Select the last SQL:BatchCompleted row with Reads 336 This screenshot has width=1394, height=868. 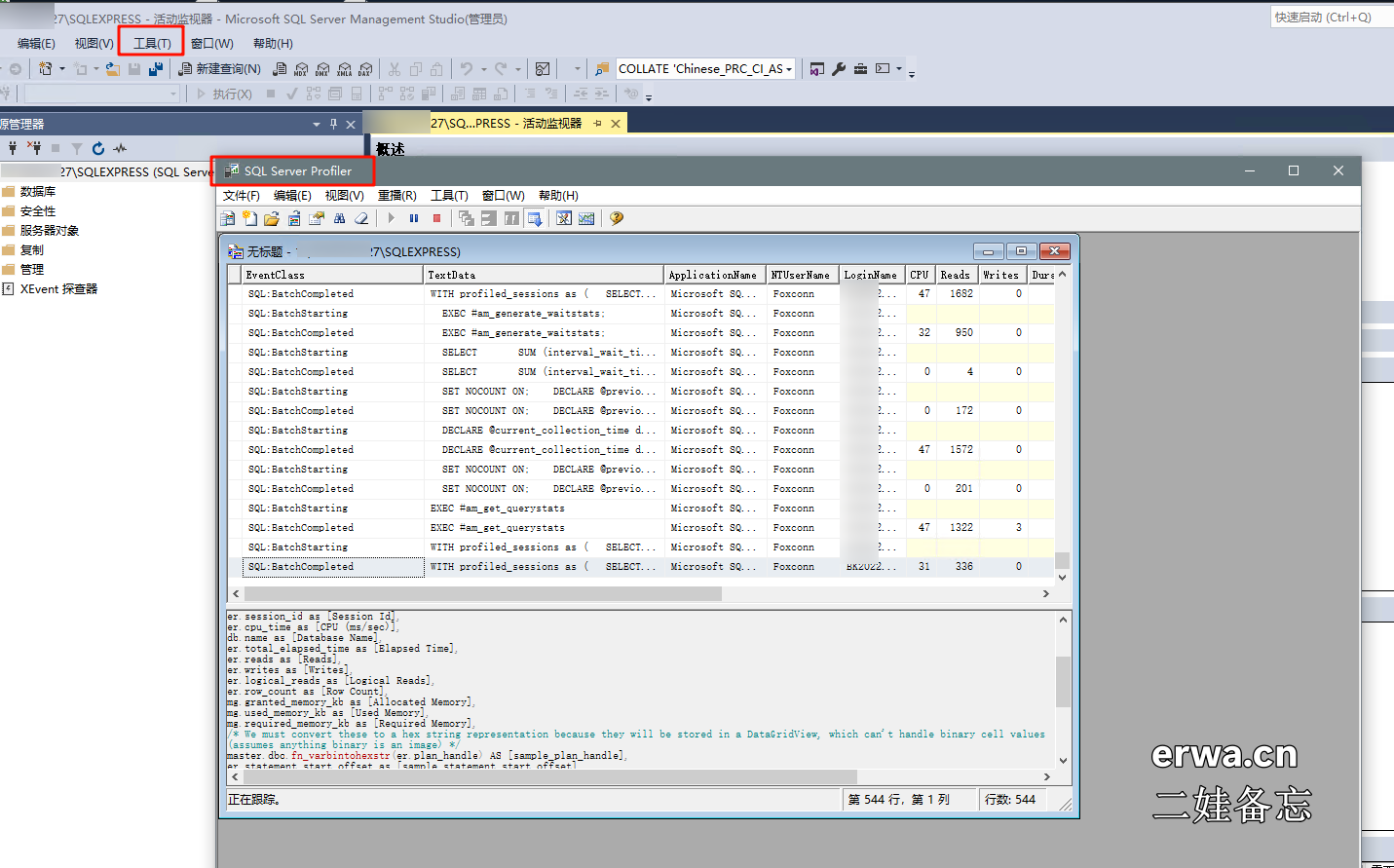[641, 567]
